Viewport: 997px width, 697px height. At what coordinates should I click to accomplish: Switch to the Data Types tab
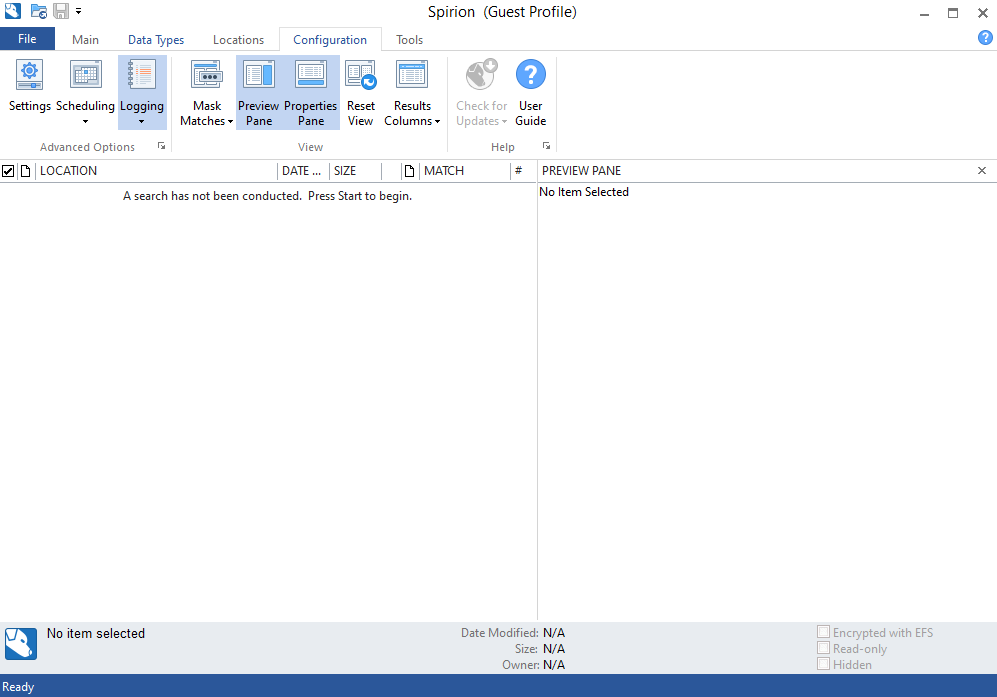(x=156, y=39)
